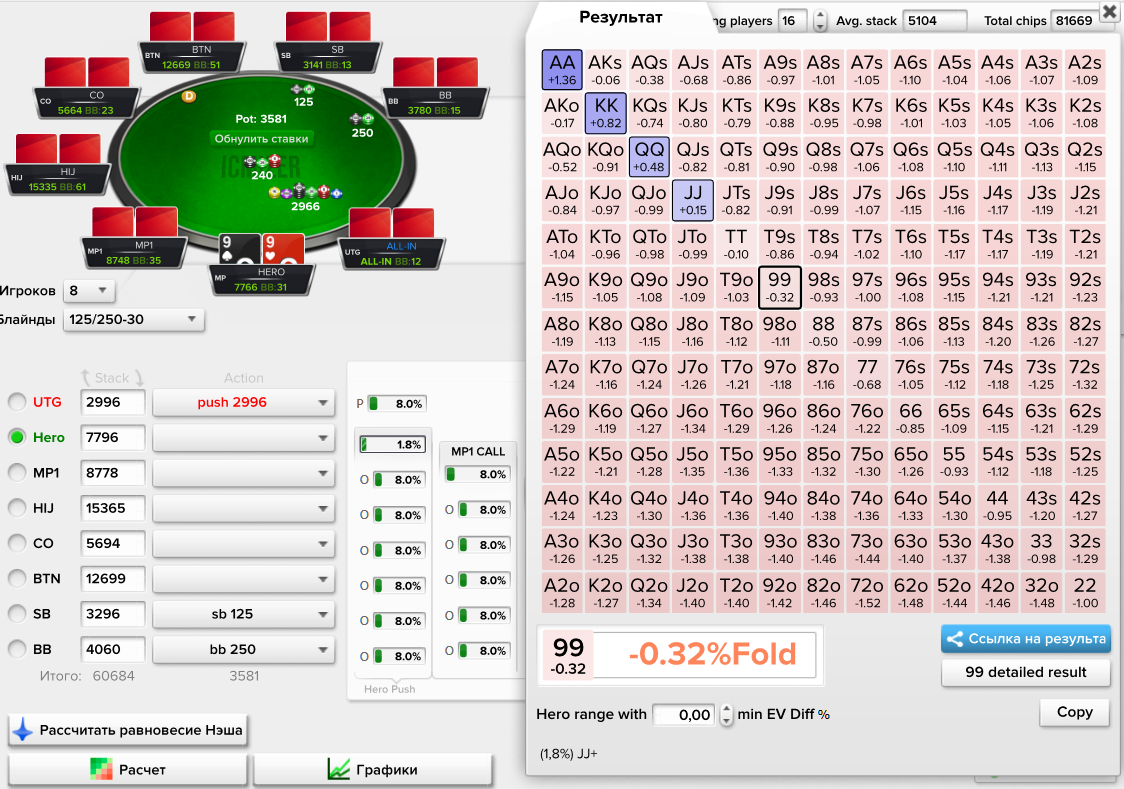Open the MP1 action dropdown
The width and height of the screenshot is (1124, 789).
click(x=243, y=473)
